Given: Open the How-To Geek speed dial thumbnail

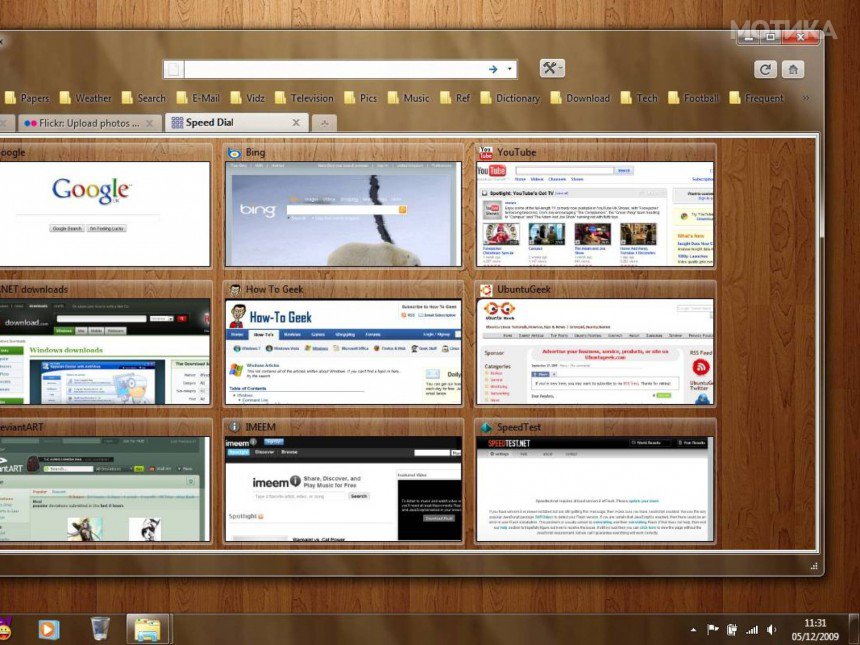Looking at the screenshot, I should click(343, 351).
